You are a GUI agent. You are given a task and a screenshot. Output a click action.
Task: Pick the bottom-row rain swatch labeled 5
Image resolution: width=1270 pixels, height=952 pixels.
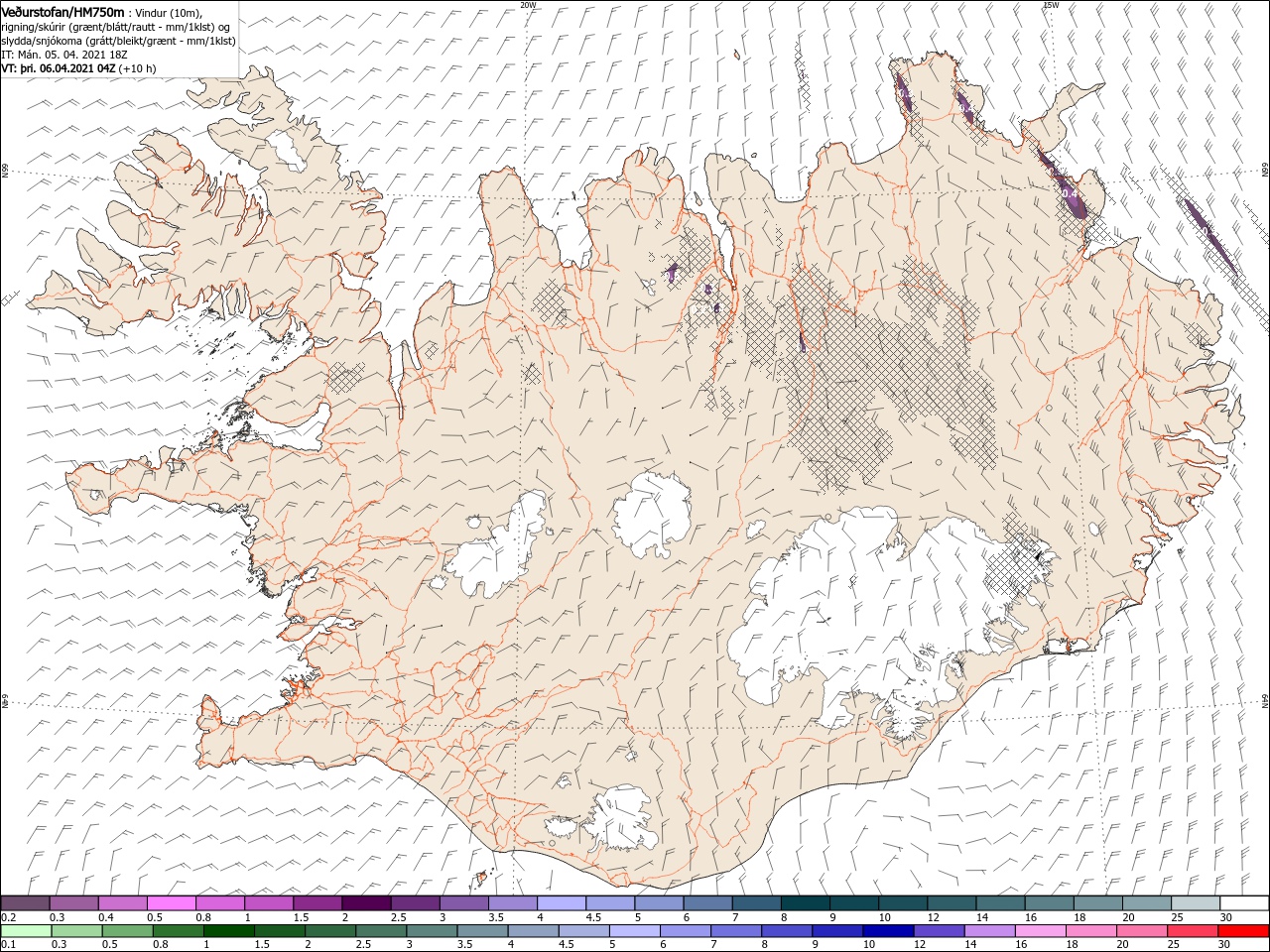(x=633, y=931)
